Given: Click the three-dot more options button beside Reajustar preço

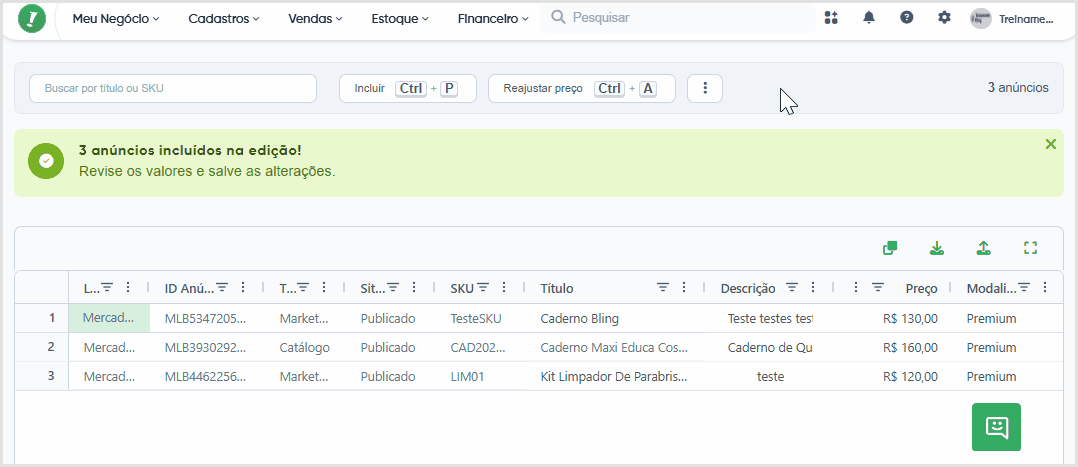Looking at the screenshot, I should coord(705,88).
